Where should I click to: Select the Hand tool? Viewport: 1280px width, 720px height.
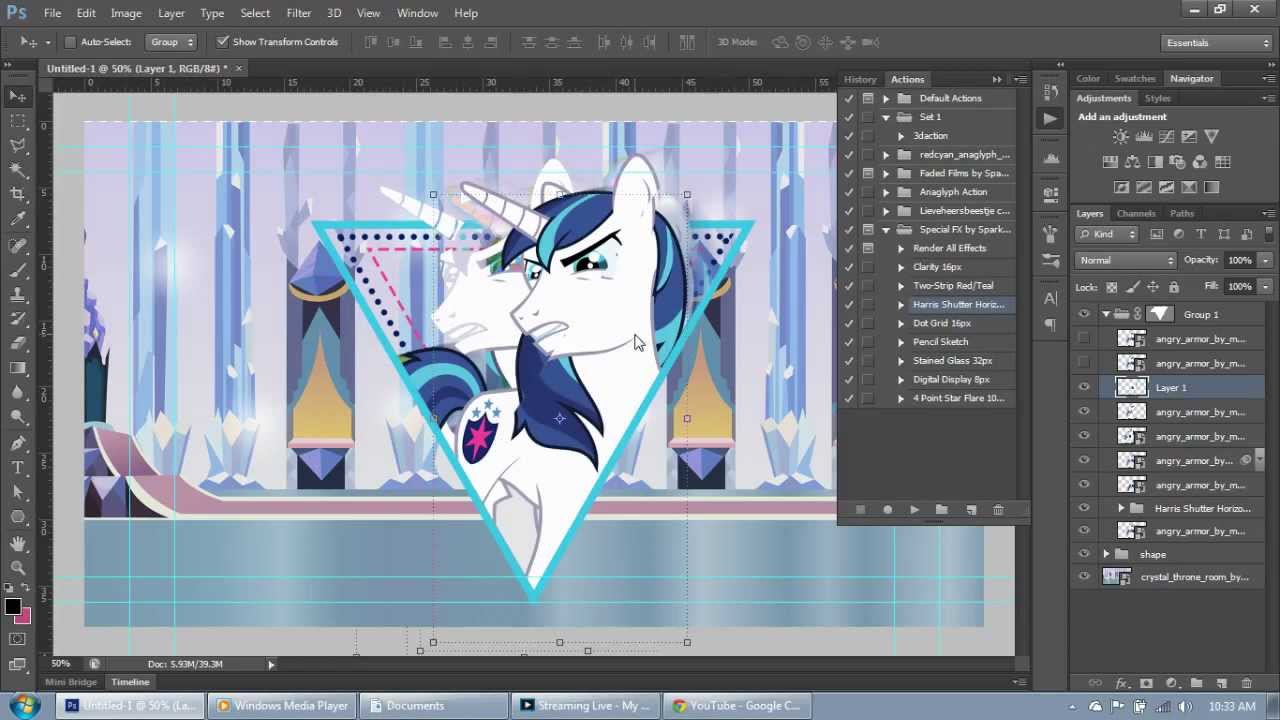18,543
